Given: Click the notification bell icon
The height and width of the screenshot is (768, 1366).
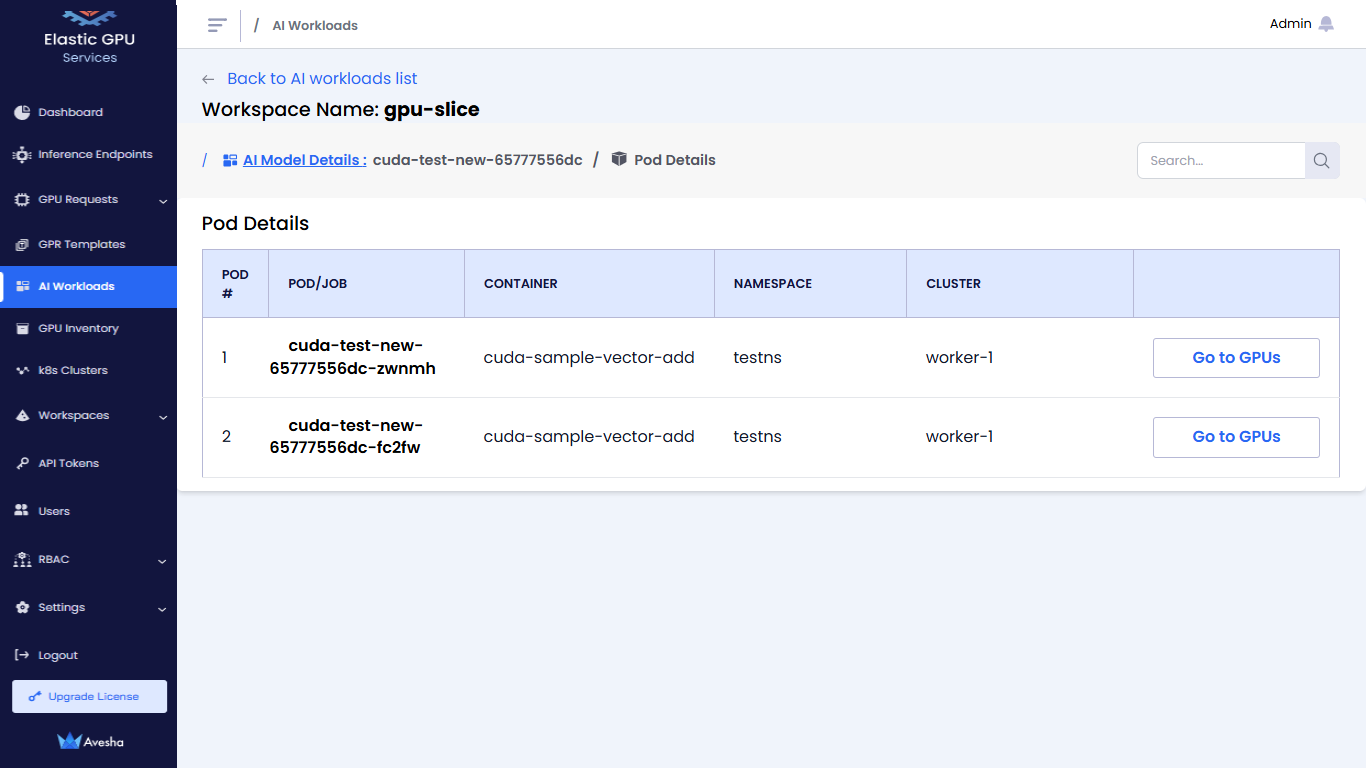Looking at the screenshot, I should click(x=1326, y=24).
